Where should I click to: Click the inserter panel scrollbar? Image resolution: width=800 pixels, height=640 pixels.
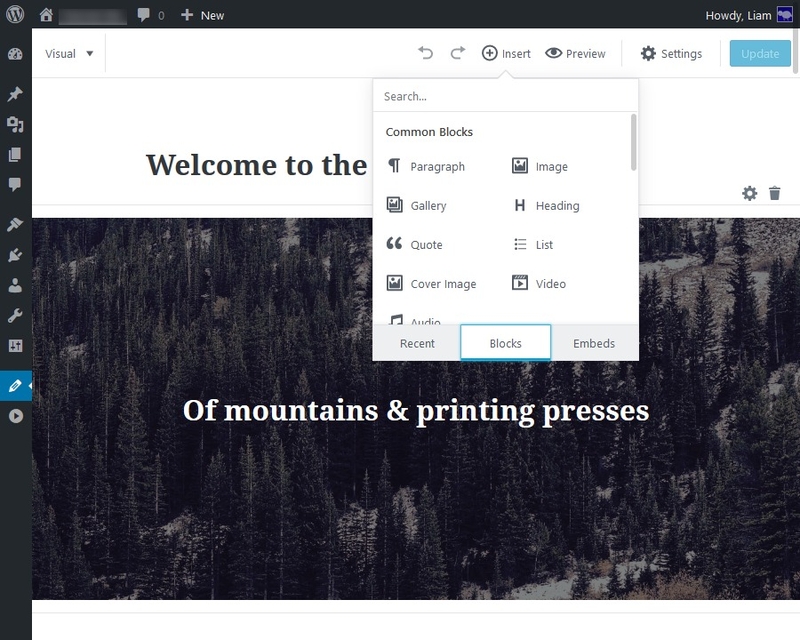[633, 142]
